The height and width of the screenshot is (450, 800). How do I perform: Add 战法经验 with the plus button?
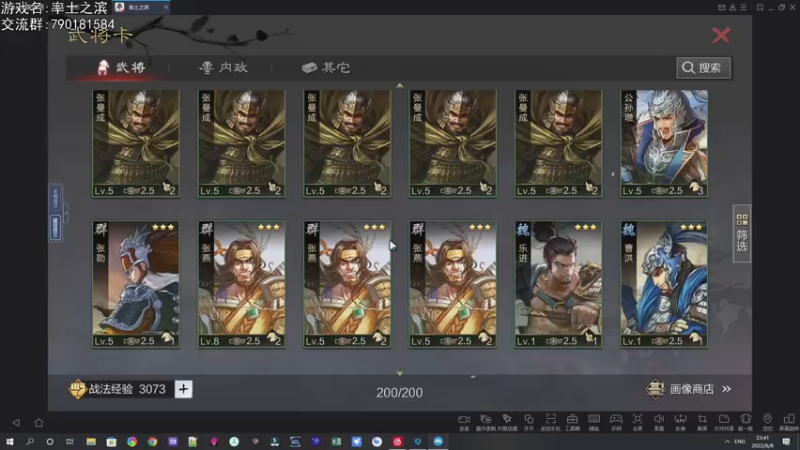point(184,389)
